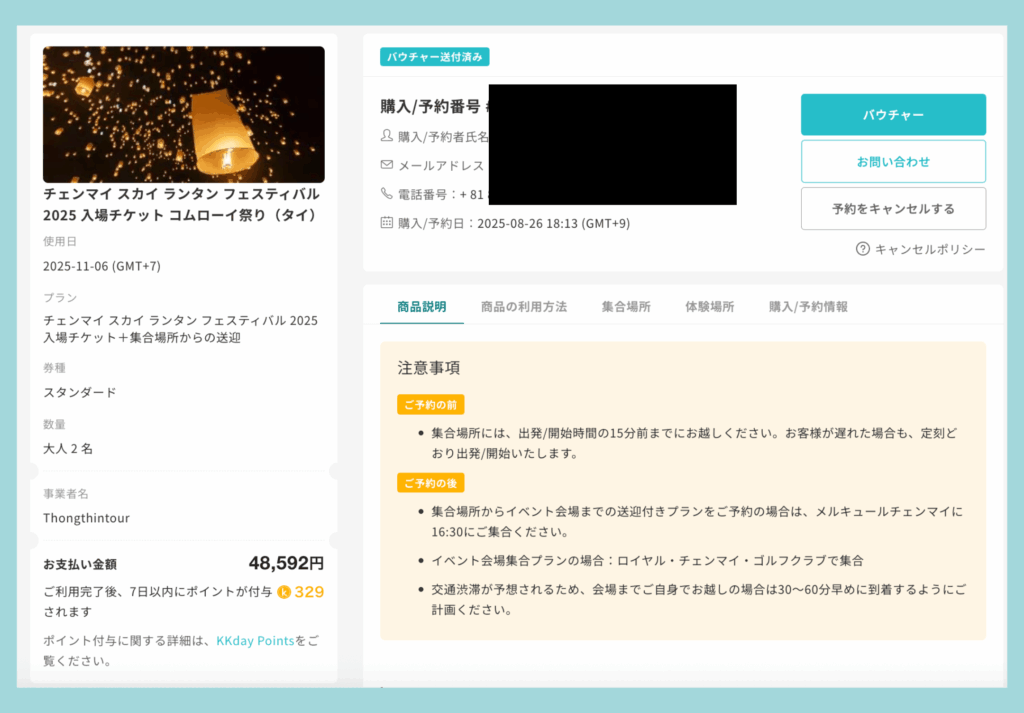Screen dimensions: 1024x713
Task: Click the calendar icon beside 購入/予約日
Action: [387, 223]
